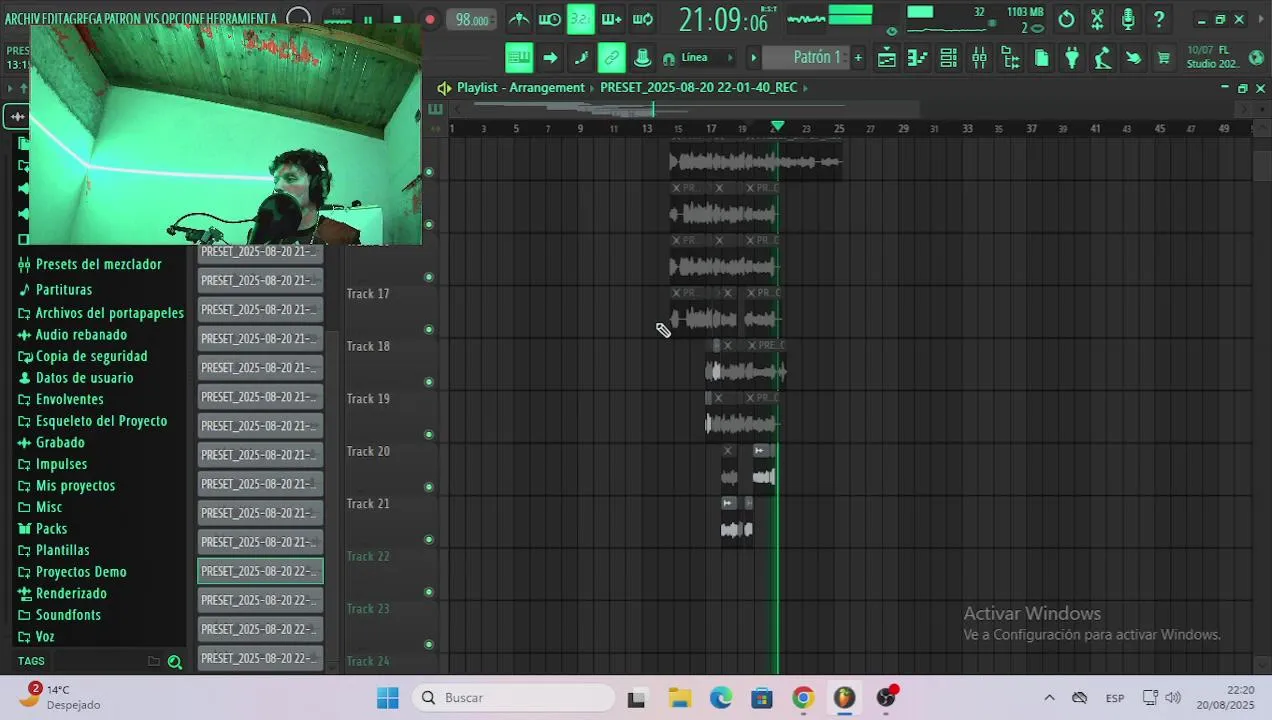Open the Channel rack view icon

point(948,58)
